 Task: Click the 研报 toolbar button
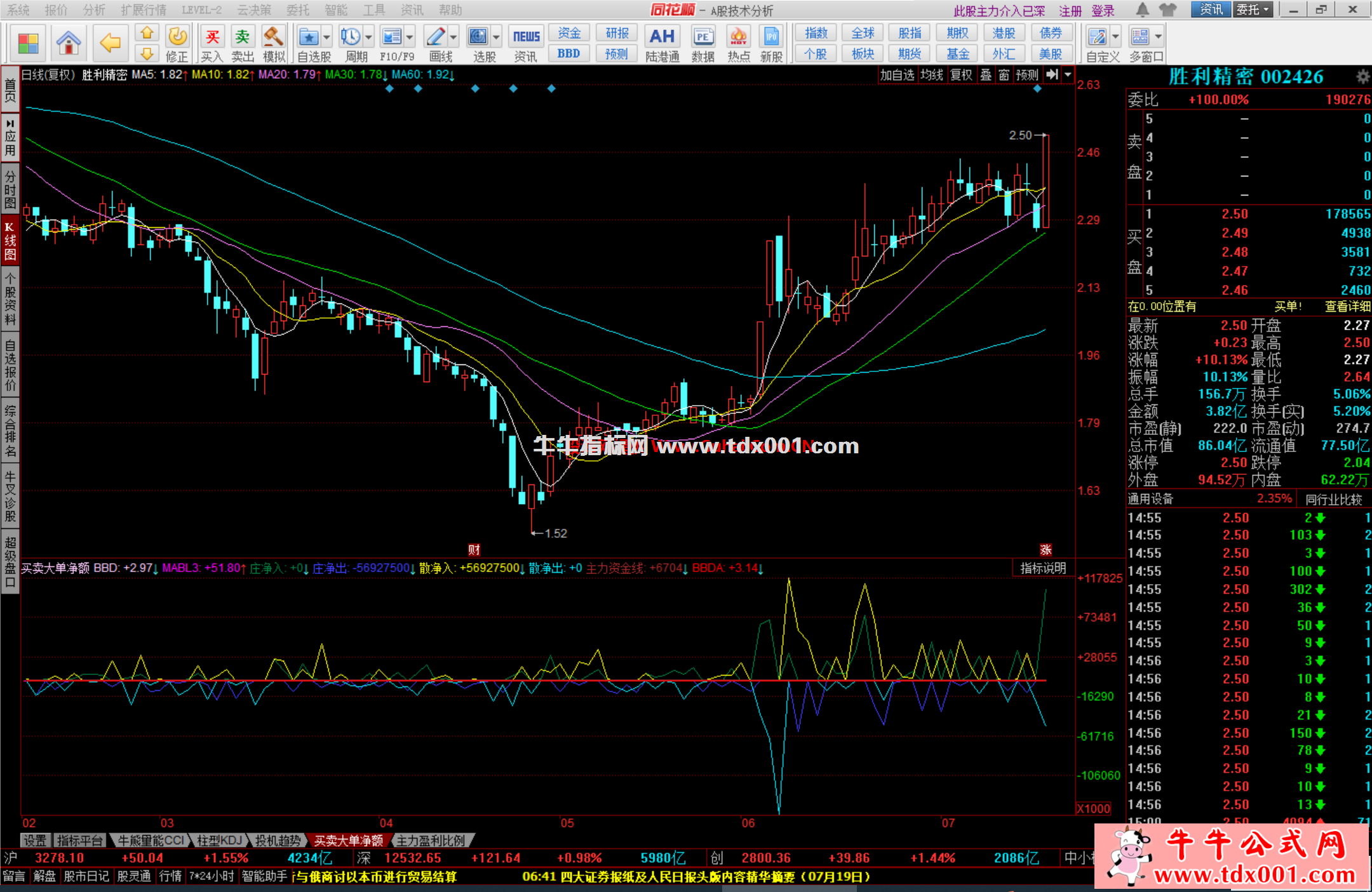tap(617, 33)
